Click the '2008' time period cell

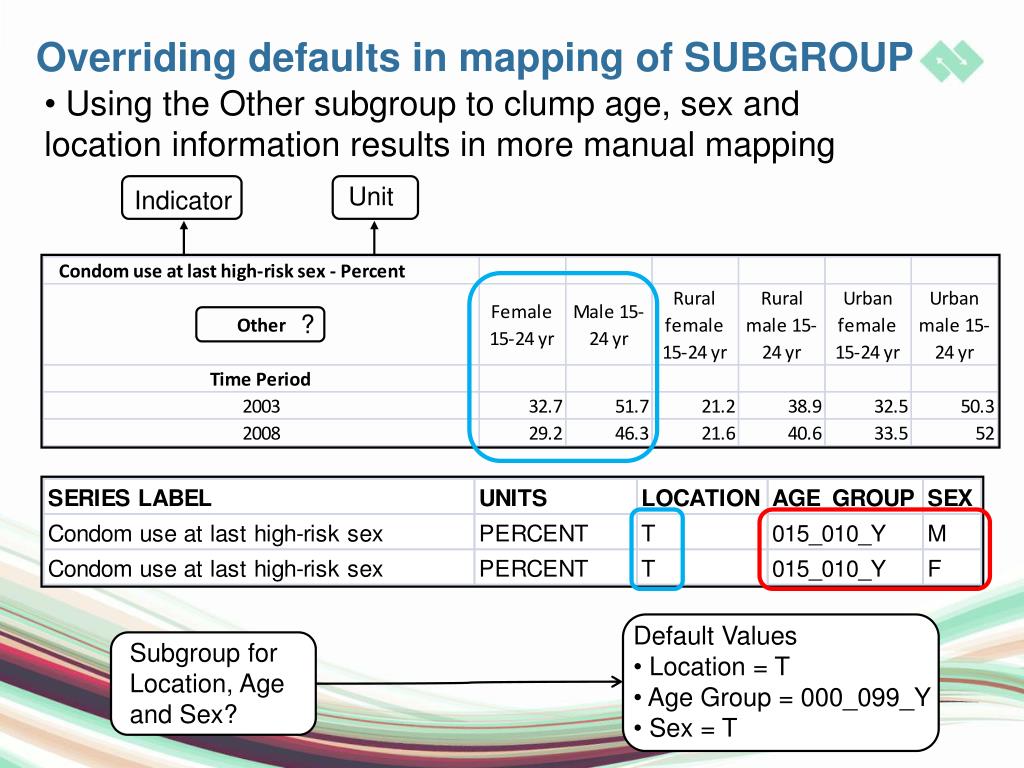[261, 433]
